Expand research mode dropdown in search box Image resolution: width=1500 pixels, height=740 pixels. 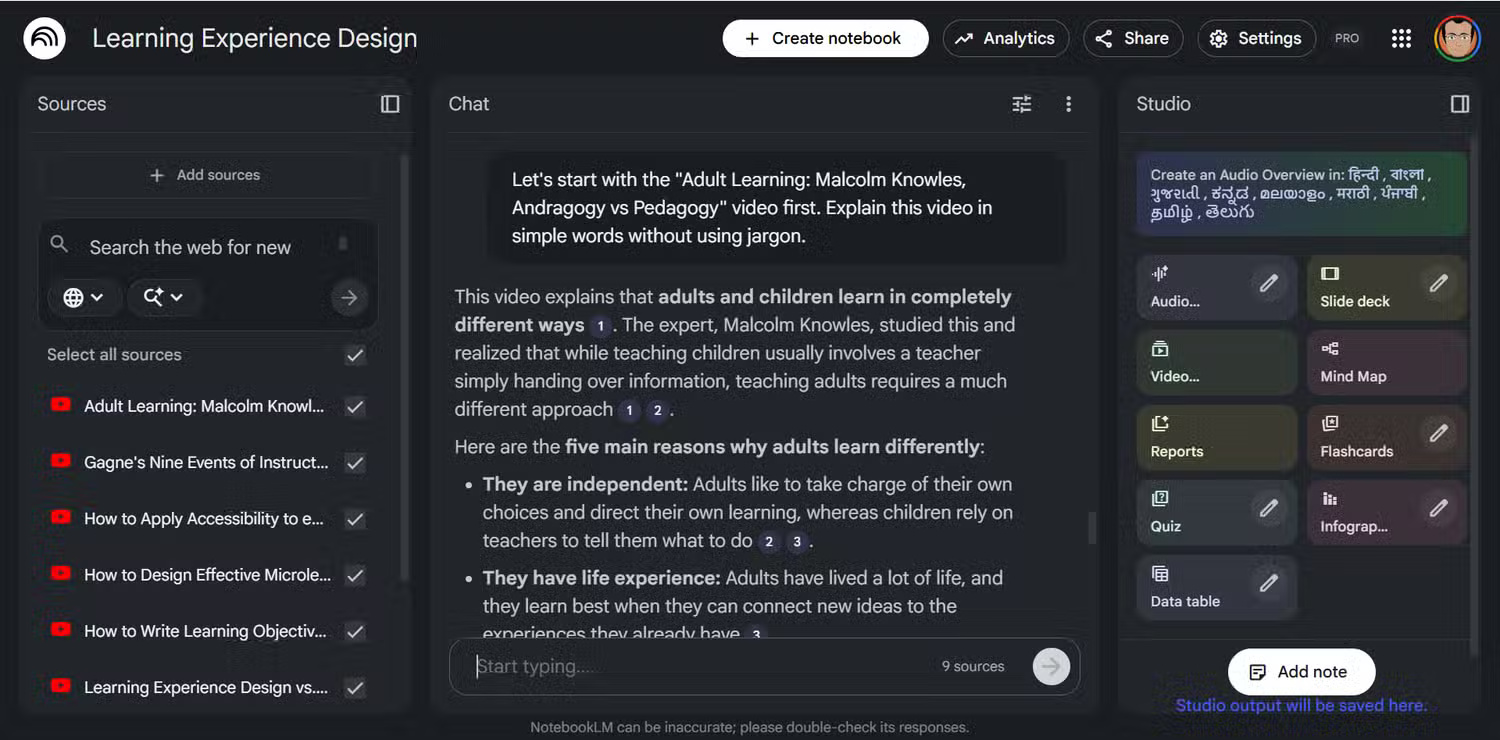pos(163,297)
